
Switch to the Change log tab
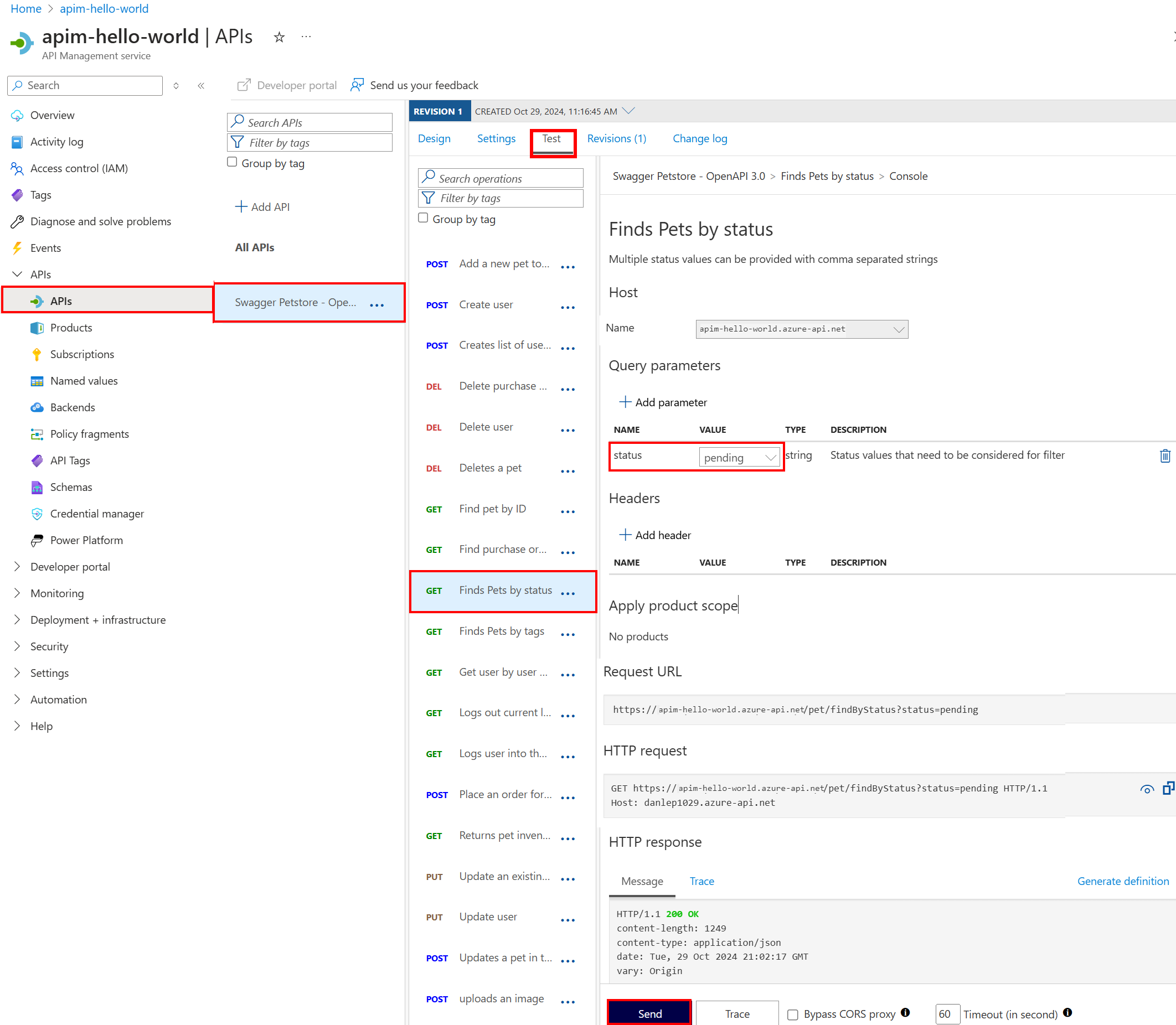(x=699, y=138)
